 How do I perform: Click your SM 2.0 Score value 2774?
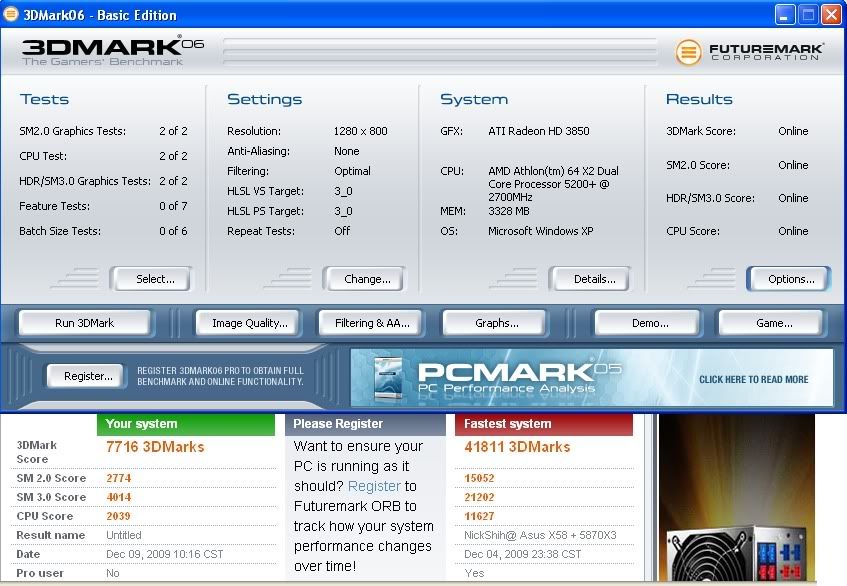pyautogui.click(x=118, y=478)
